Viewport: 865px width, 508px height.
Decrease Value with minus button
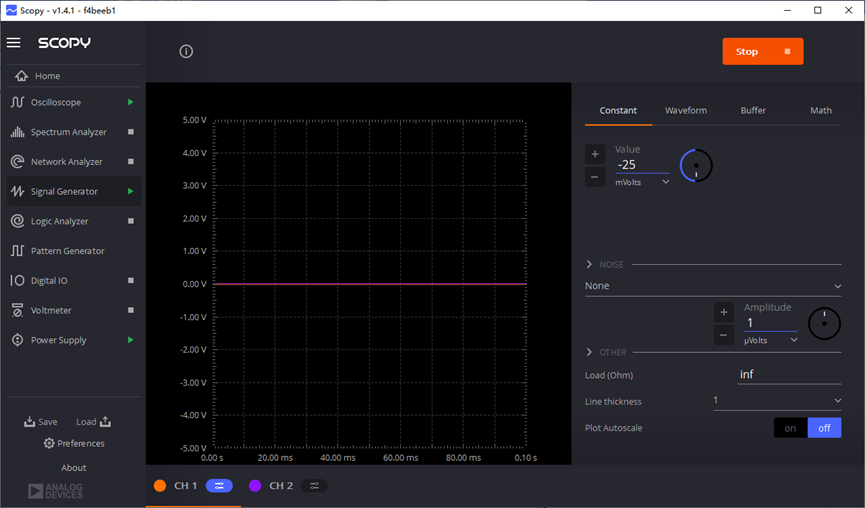[x=595, y=177]
